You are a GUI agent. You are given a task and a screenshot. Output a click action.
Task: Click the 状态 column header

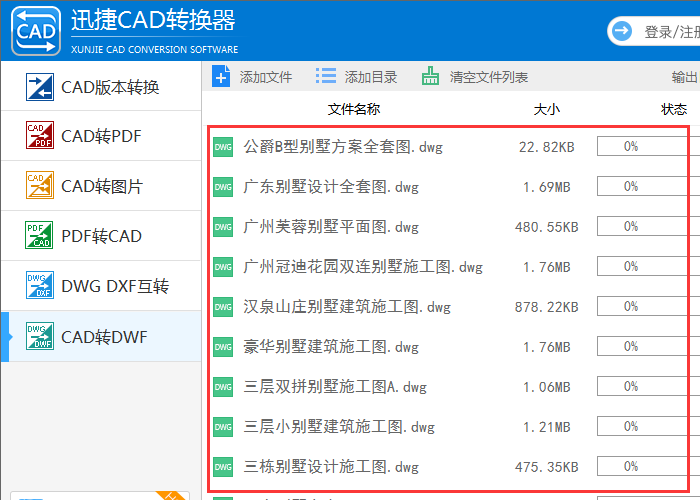pos(674,109)
